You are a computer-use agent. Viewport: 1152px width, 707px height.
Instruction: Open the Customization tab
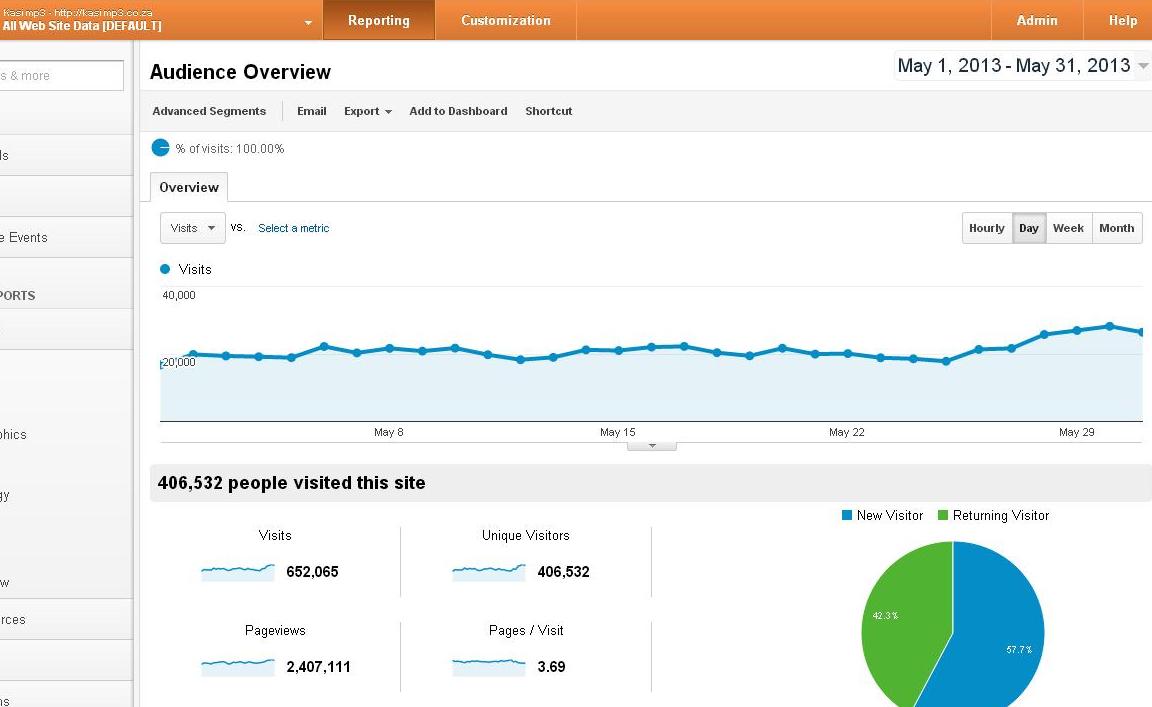click(505, 20)
